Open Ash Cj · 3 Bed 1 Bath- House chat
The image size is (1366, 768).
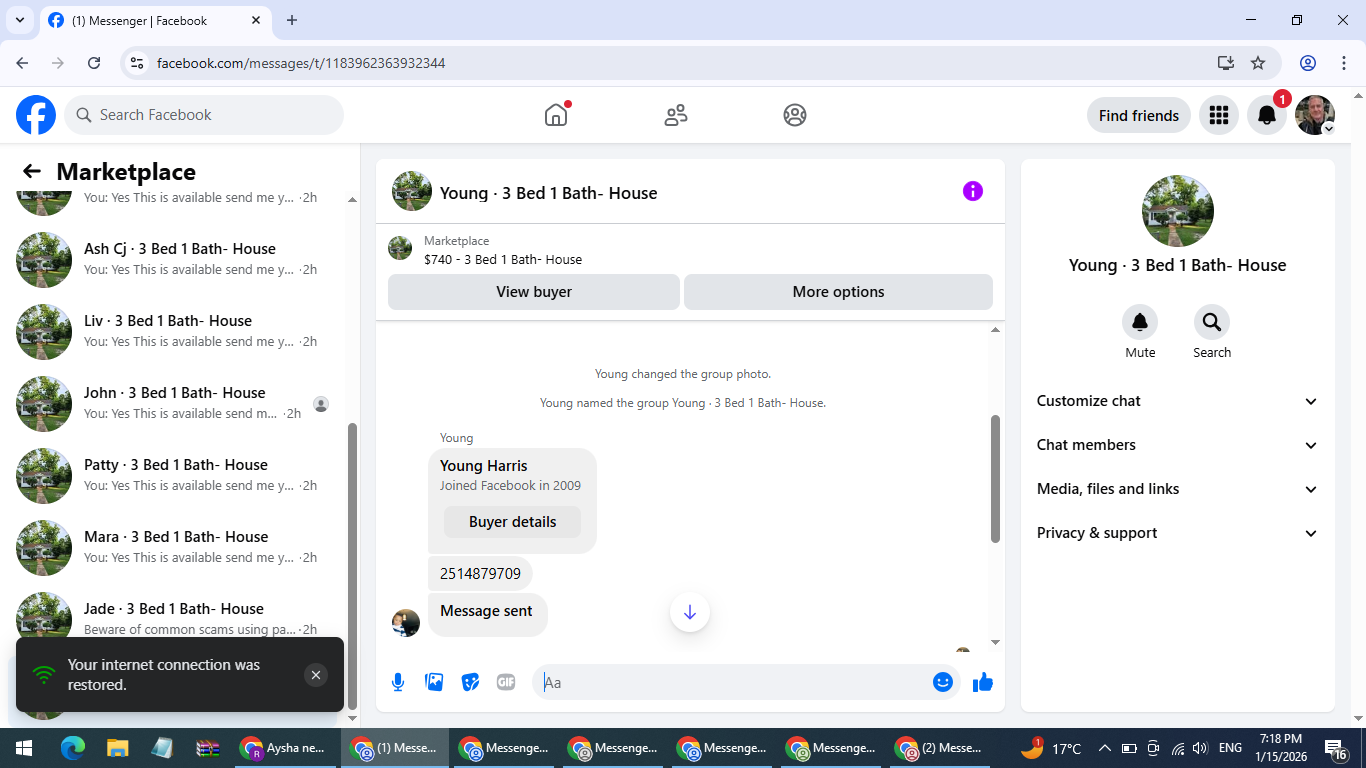[176, 259]
